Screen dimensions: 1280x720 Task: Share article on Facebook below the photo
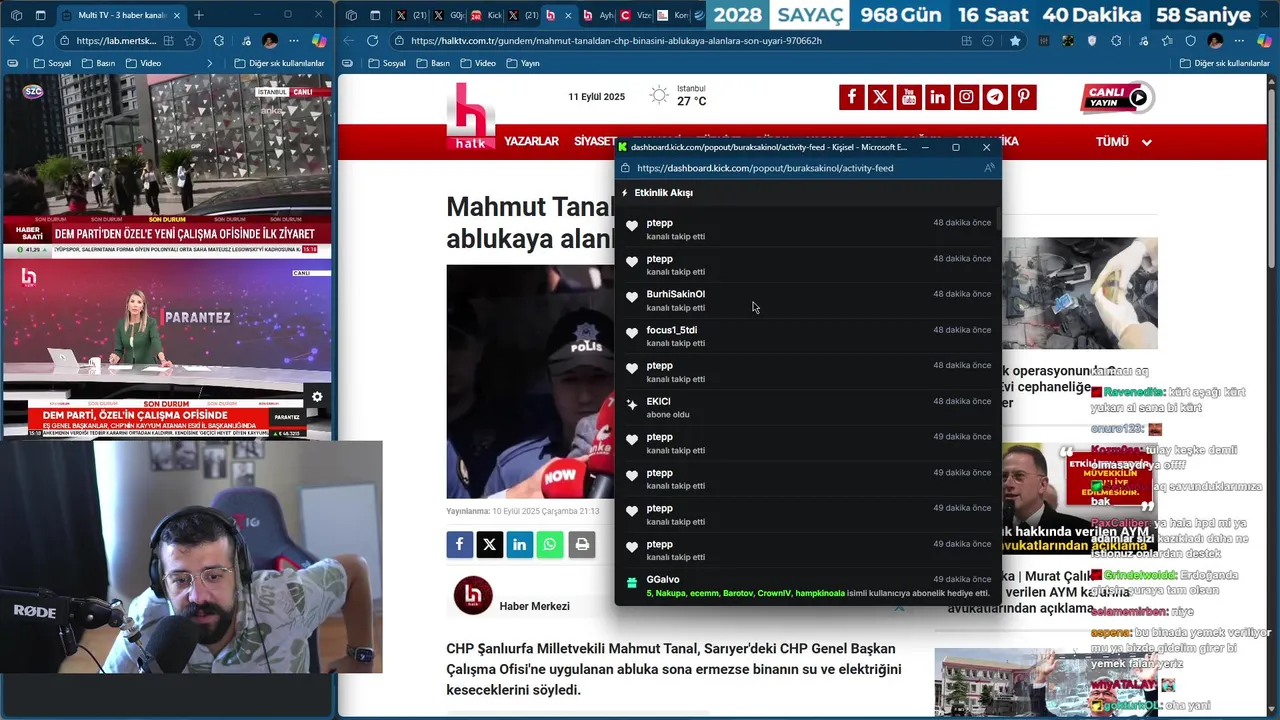[x=459, y=544]
